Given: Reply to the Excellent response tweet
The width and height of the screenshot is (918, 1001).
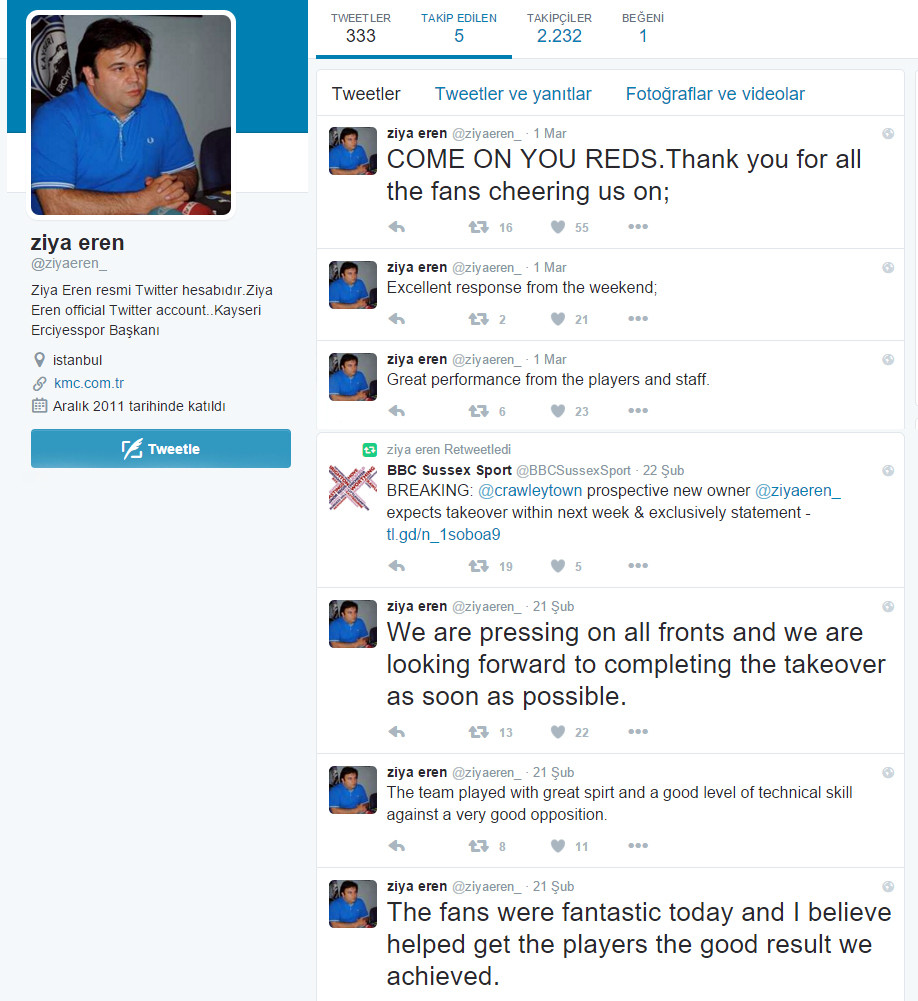Looking at the screenshot, I should [x=396, y=319].
